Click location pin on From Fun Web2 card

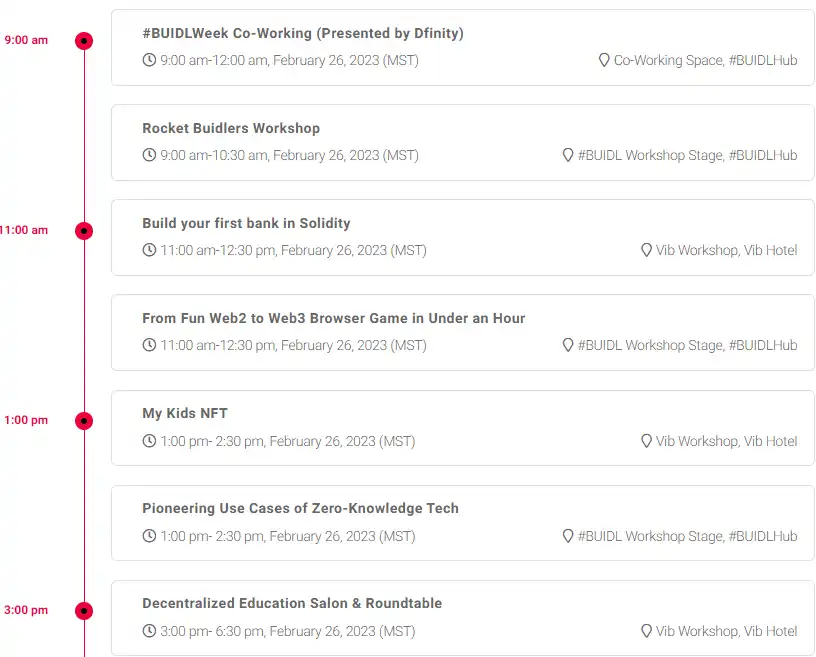point(568,345)
